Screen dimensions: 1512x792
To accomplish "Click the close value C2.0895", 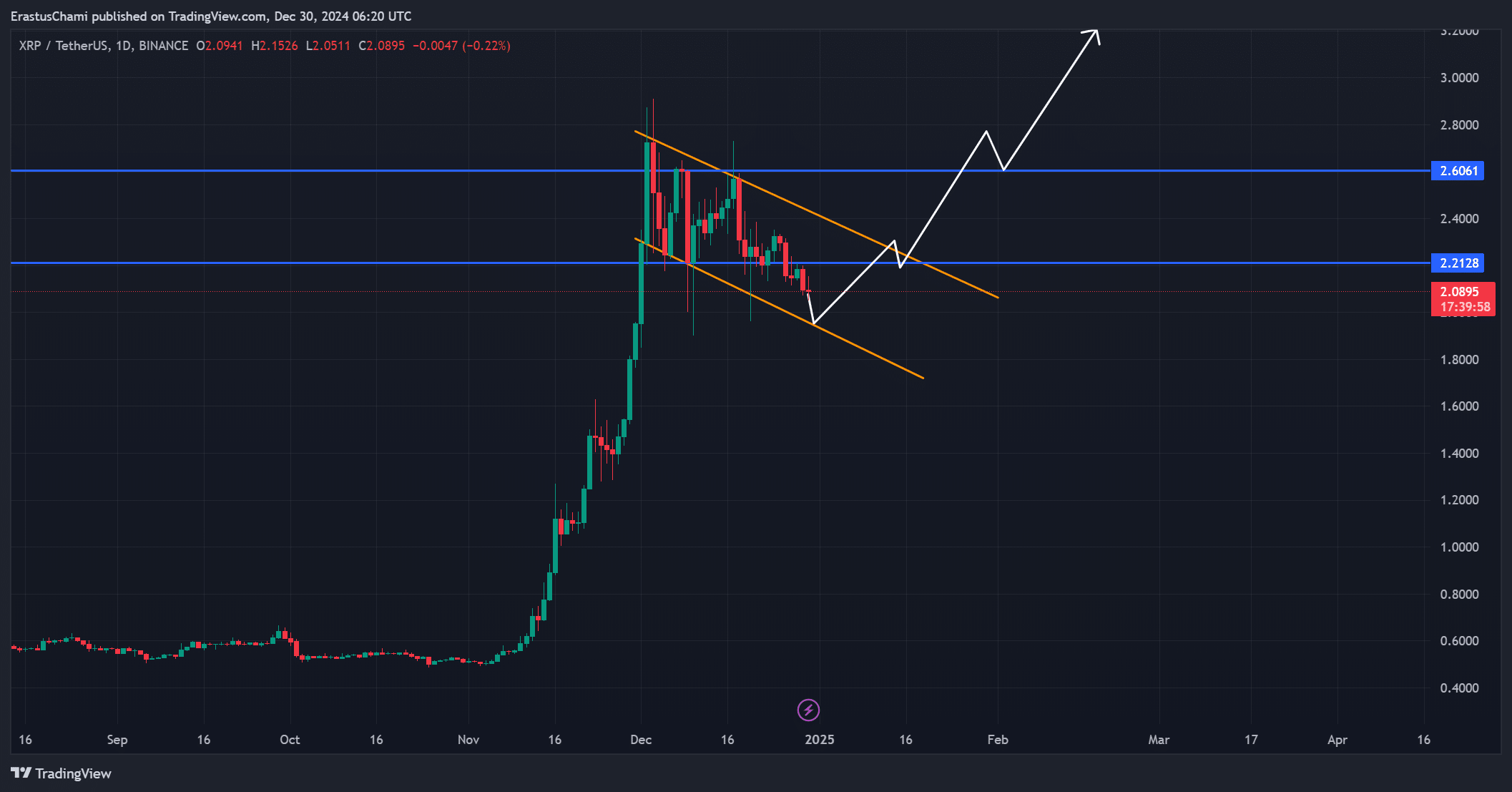I will point(381,46).
